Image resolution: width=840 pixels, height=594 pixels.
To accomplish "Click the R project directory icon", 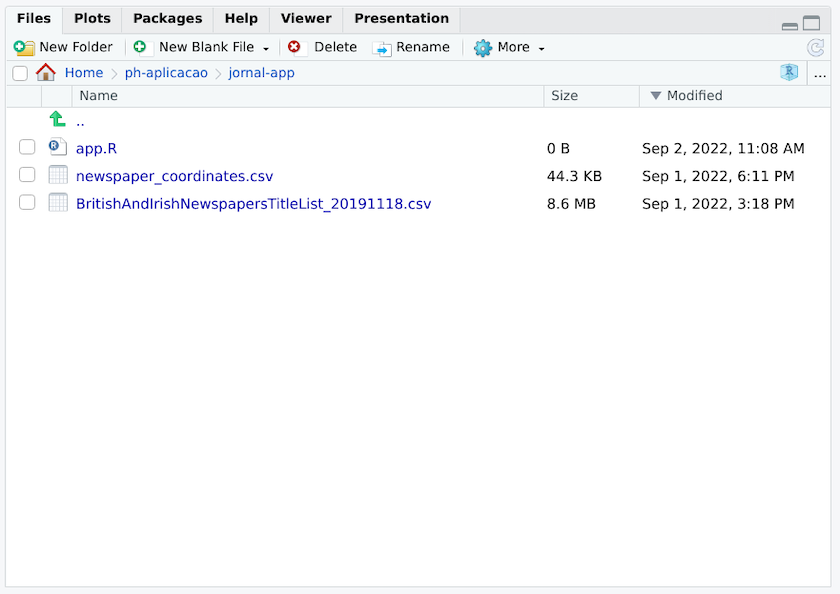I will point(789,73).
